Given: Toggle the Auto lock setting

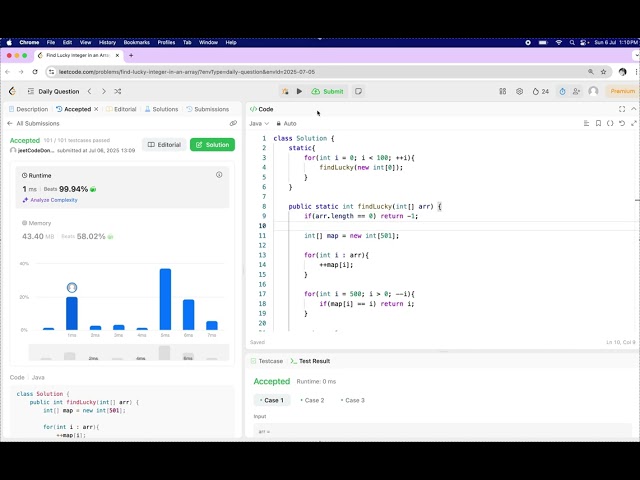Looking at the screenshot, I should point(286,123).
